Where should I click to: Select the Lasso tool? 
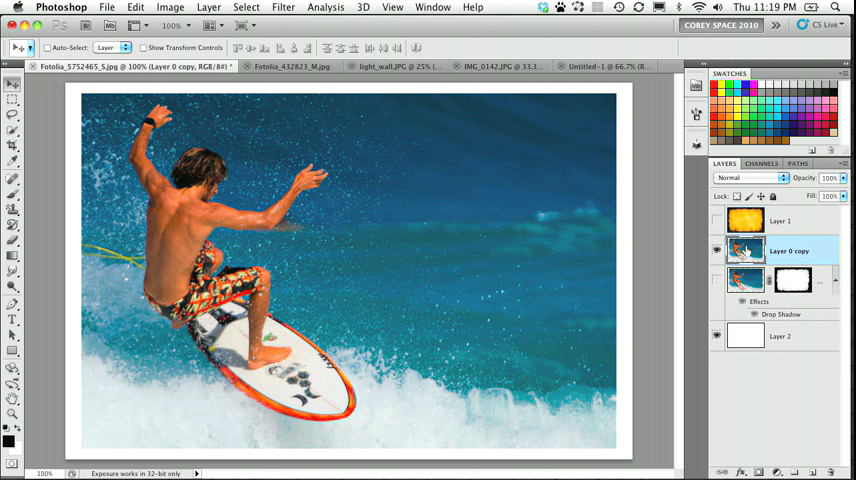point(12,115)
